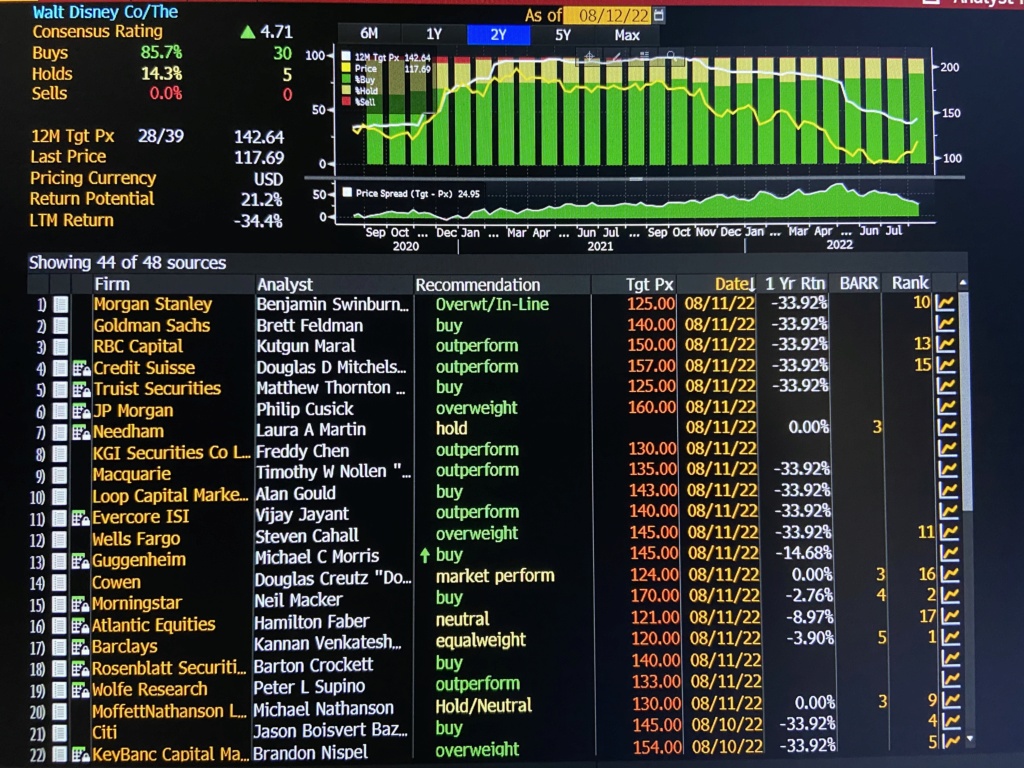The width and height of the screenshot is (1024, 768).
Task: Toggle the Price Spread (Tgt - Px) legend box
Action: [347, 193]
